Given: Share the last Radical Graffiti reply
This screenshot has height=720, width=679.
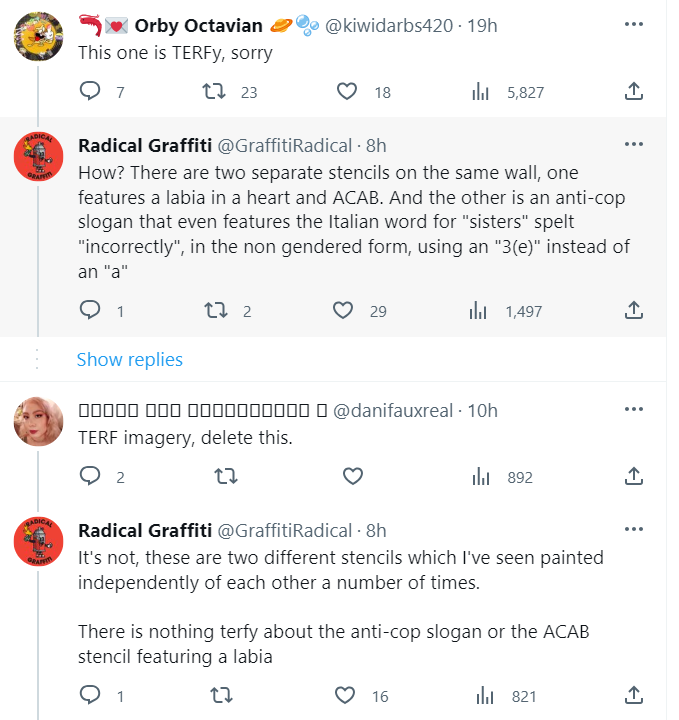Looking at the screenshot, I should 633,696.
